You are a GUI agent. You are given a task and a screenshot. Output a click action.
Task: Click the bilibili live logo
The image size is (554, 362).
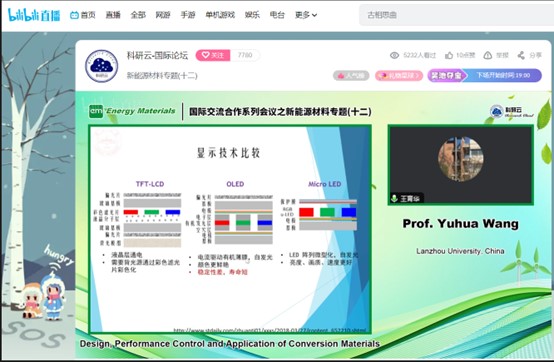coord(34,15)
